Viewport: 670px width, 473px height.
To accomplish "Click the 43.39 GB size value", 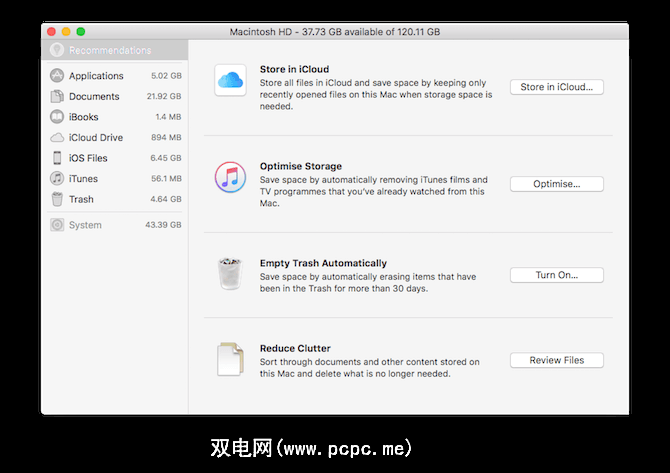I will coord(163,225).
